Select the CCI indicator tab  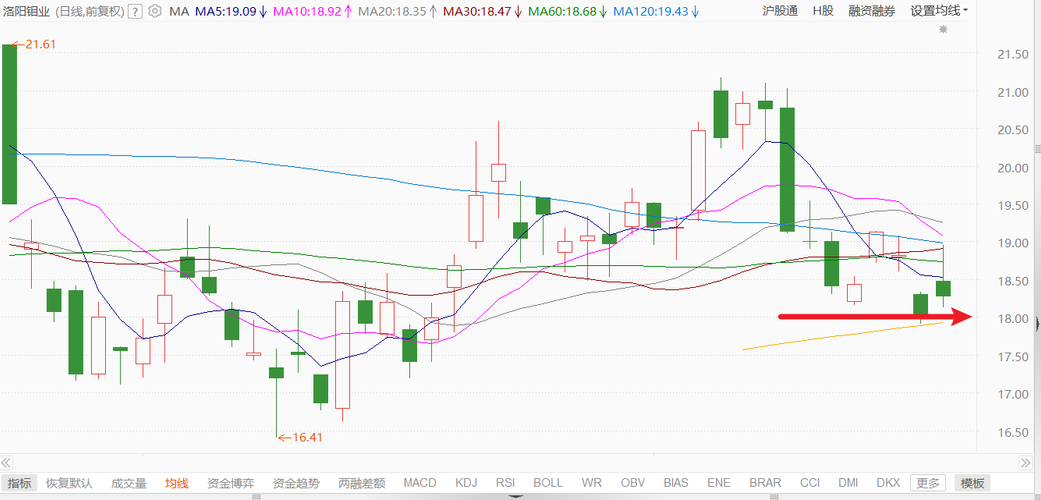809,483
